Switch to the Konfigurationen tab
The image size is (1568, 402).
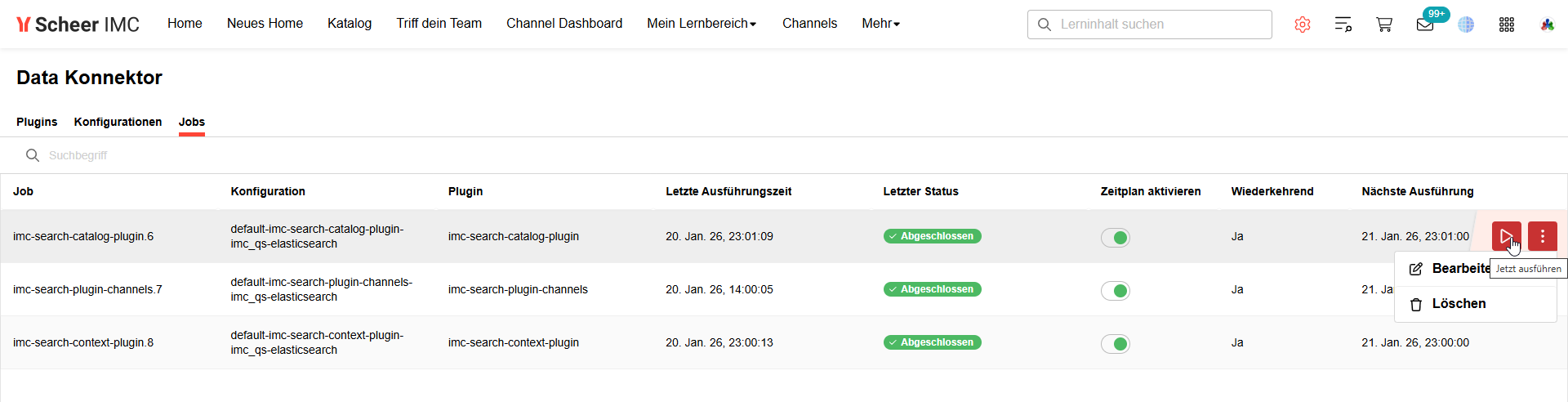(118, 122)
